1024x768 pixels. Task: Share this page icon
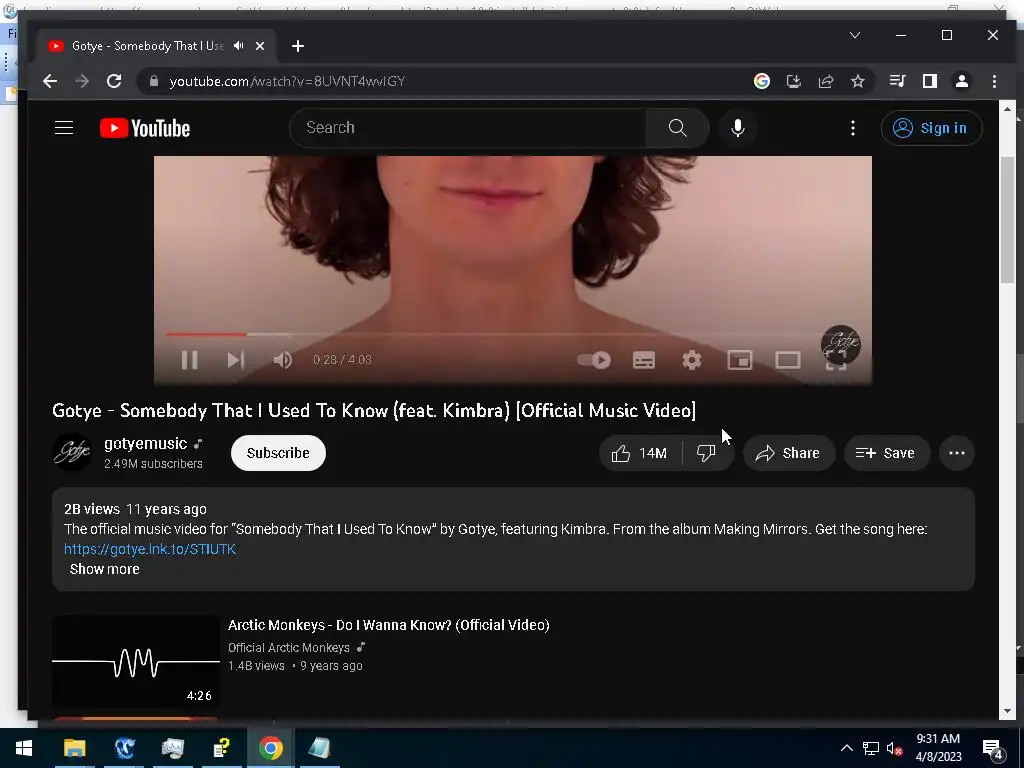(x=825, y=81)
